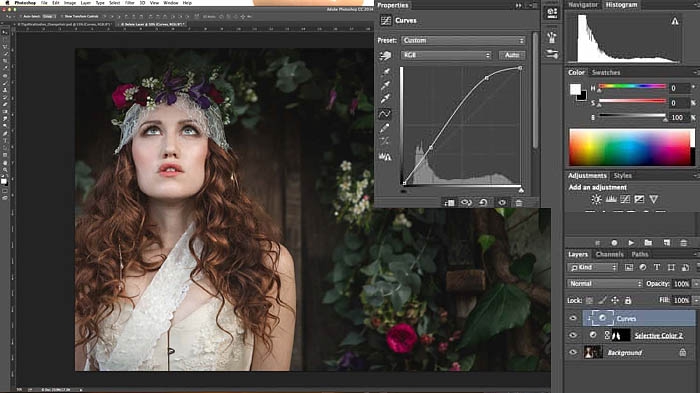This screenshot has height=393, width=700.
Task: Pick the black point eyedropper in Curves
Action: (385, 71)
